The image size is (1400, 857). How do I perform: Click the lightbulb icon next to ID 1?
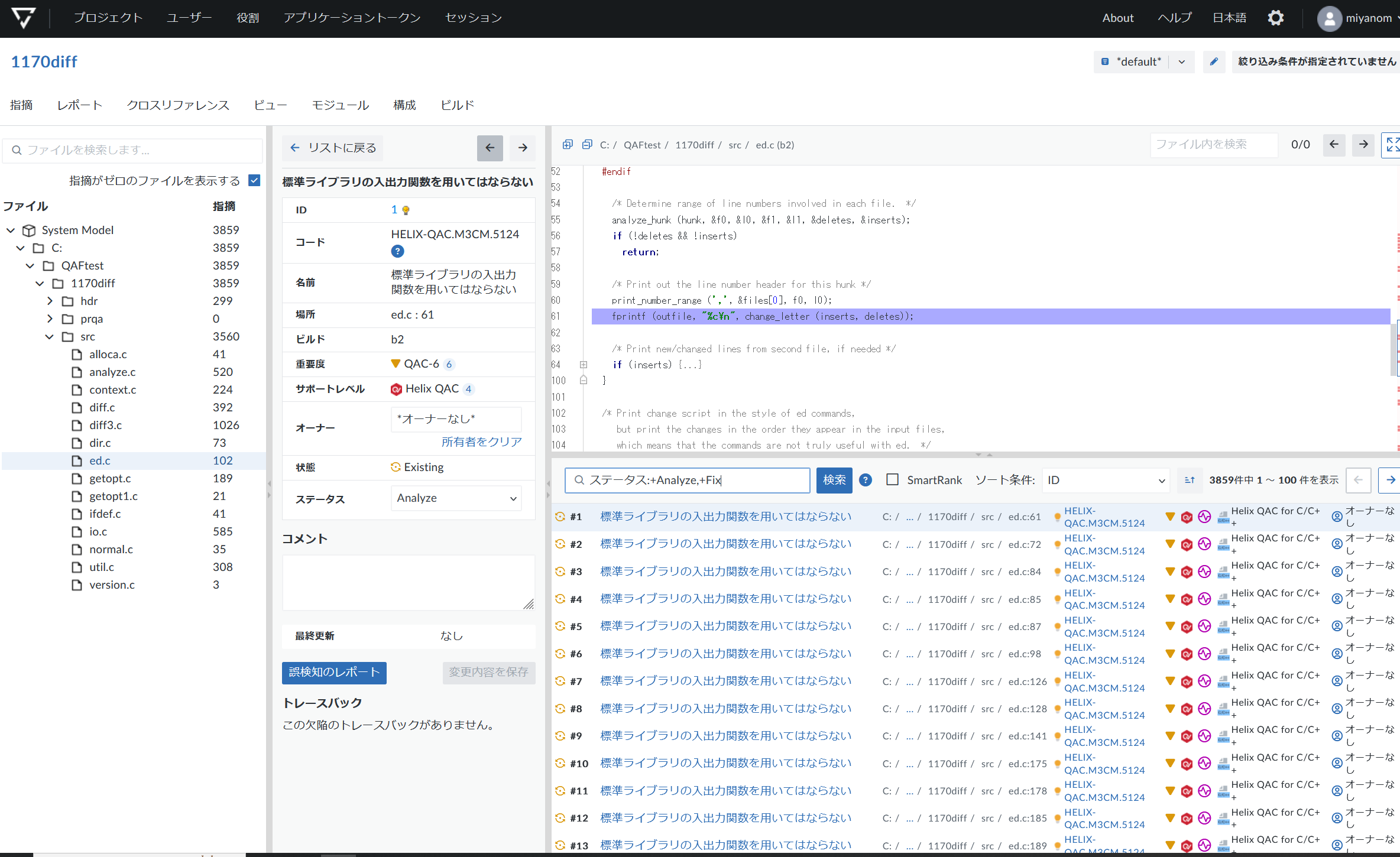(x=406, y=210)
